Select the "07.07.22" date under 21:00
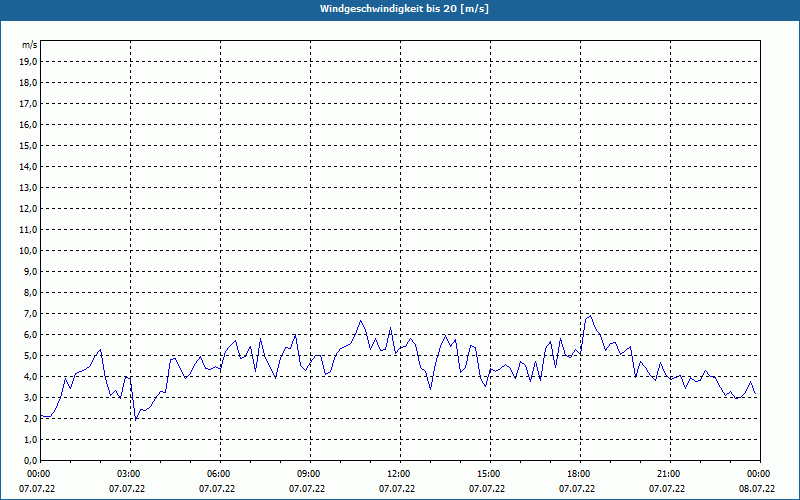 click(667, 489)
